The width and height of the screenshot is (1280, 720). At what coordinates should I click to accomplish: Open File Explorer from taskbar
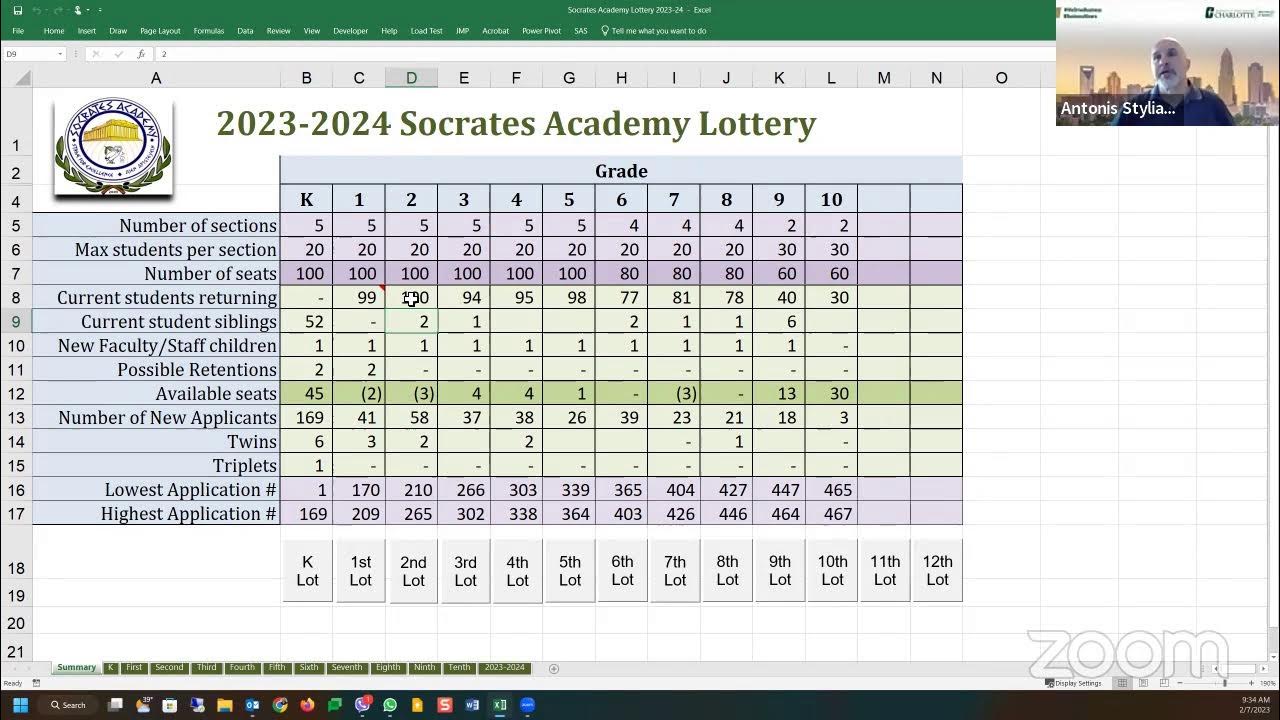[x=224, y=705]
